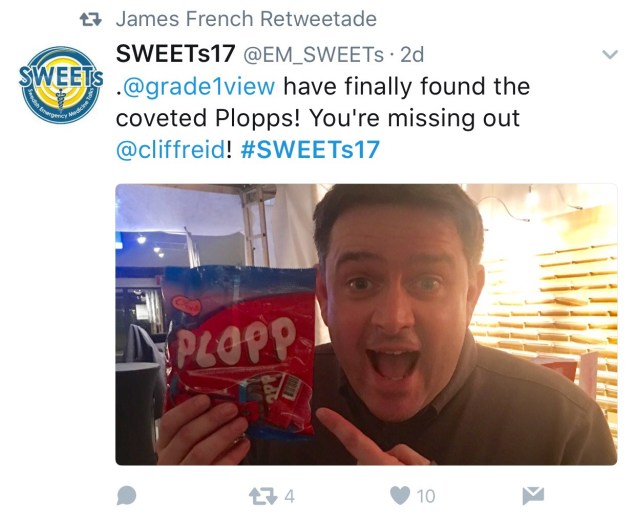The height and width of the screenshot is (524, 636).
Task: Open the direct message envelope icon
Action: point(533,496)
